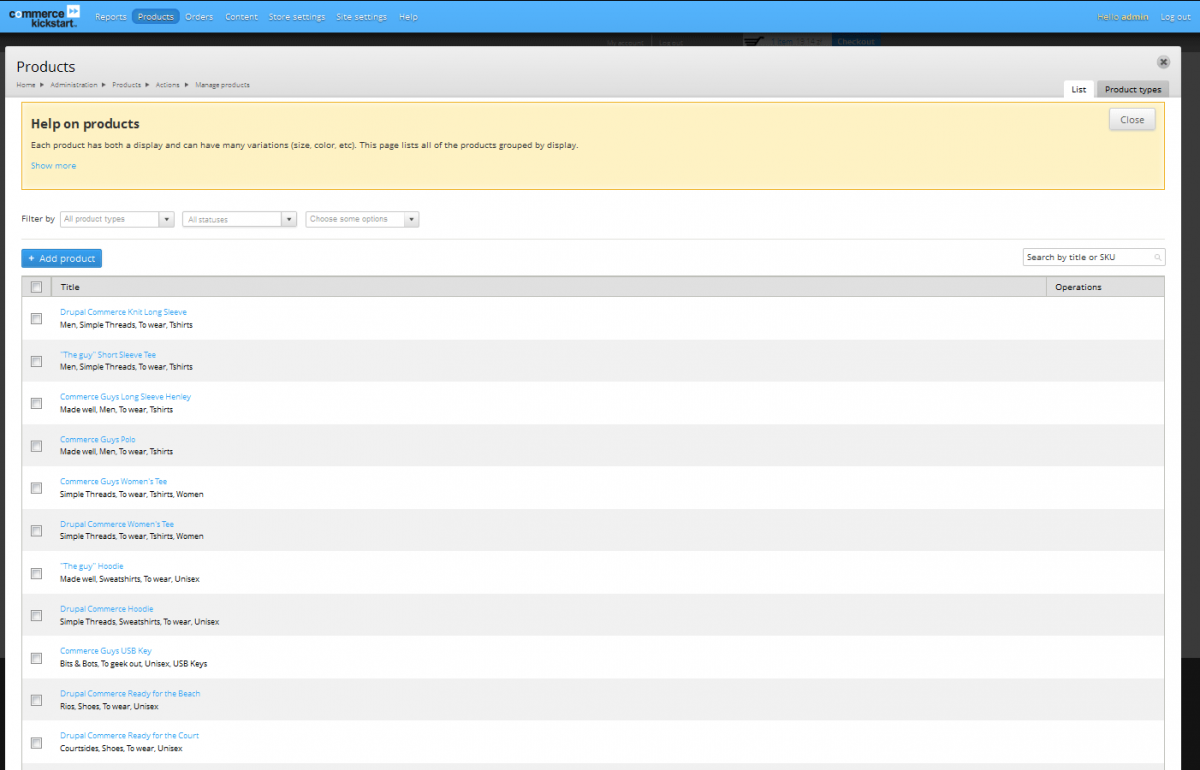Check Ready for the Beach row checkbox
The width and height of the screenshot is (1200, 770).
coord(37,700)
